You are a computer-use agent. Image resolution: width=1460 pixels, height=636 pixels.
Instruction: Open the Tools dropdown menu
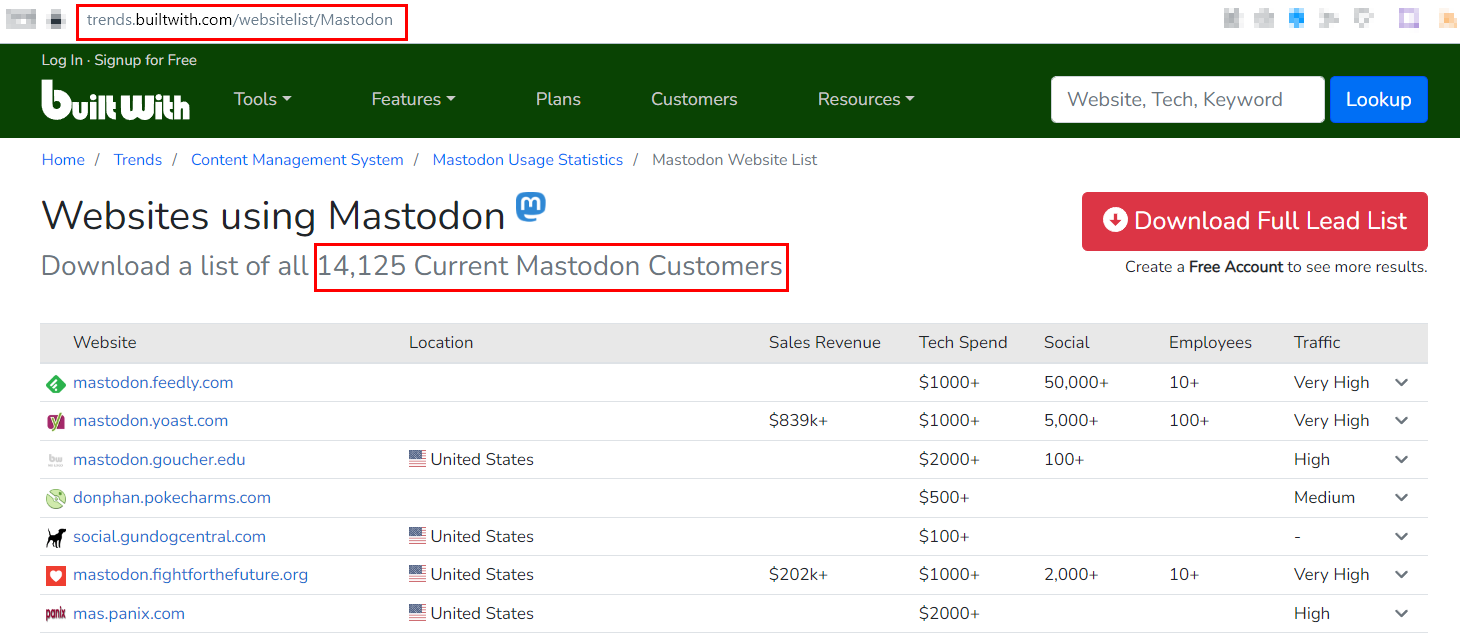pyautogui.click(x=262, y=99)
